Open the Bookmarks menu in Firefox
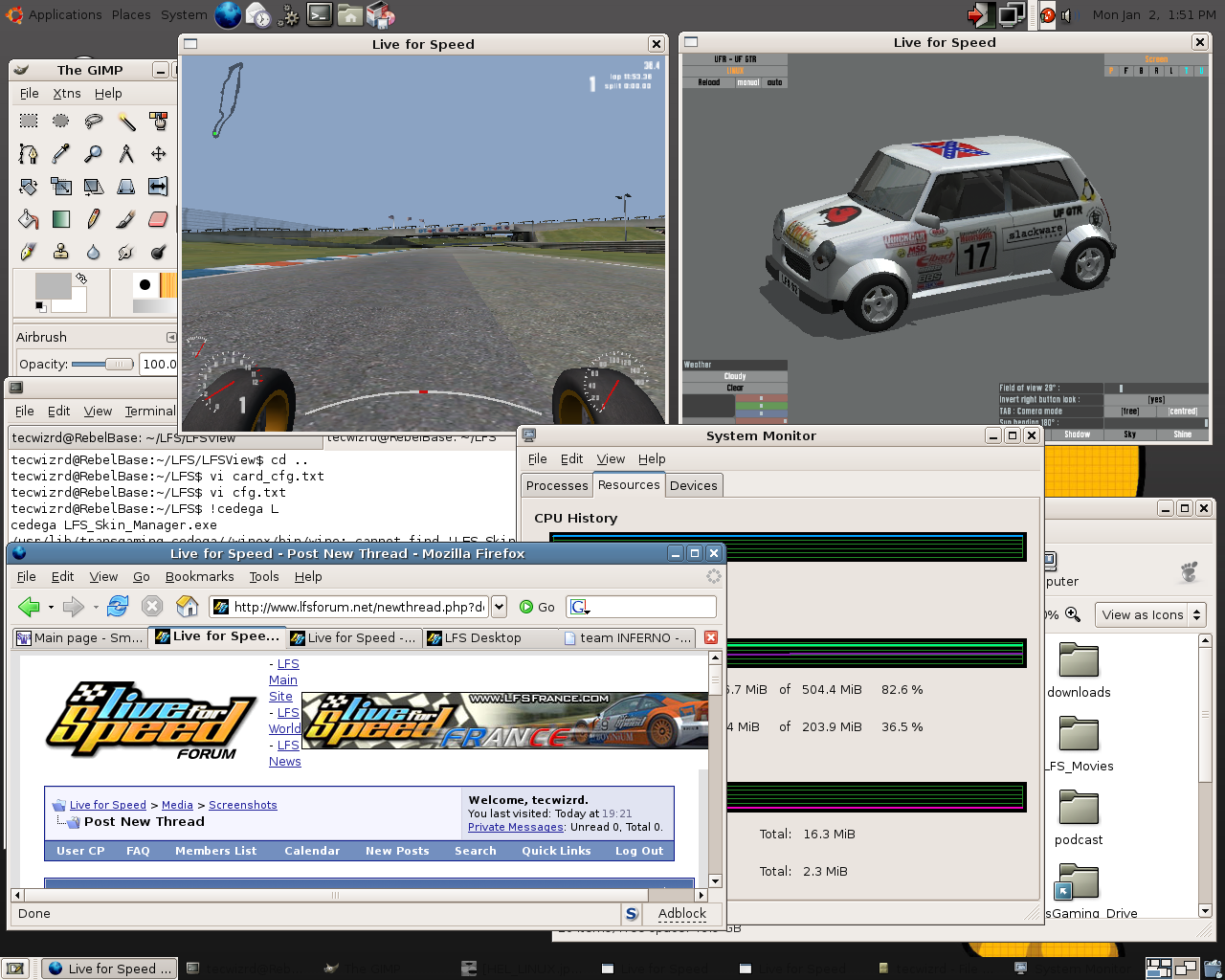Viewport: 1225px width, 980px height. tap(199, 576)
